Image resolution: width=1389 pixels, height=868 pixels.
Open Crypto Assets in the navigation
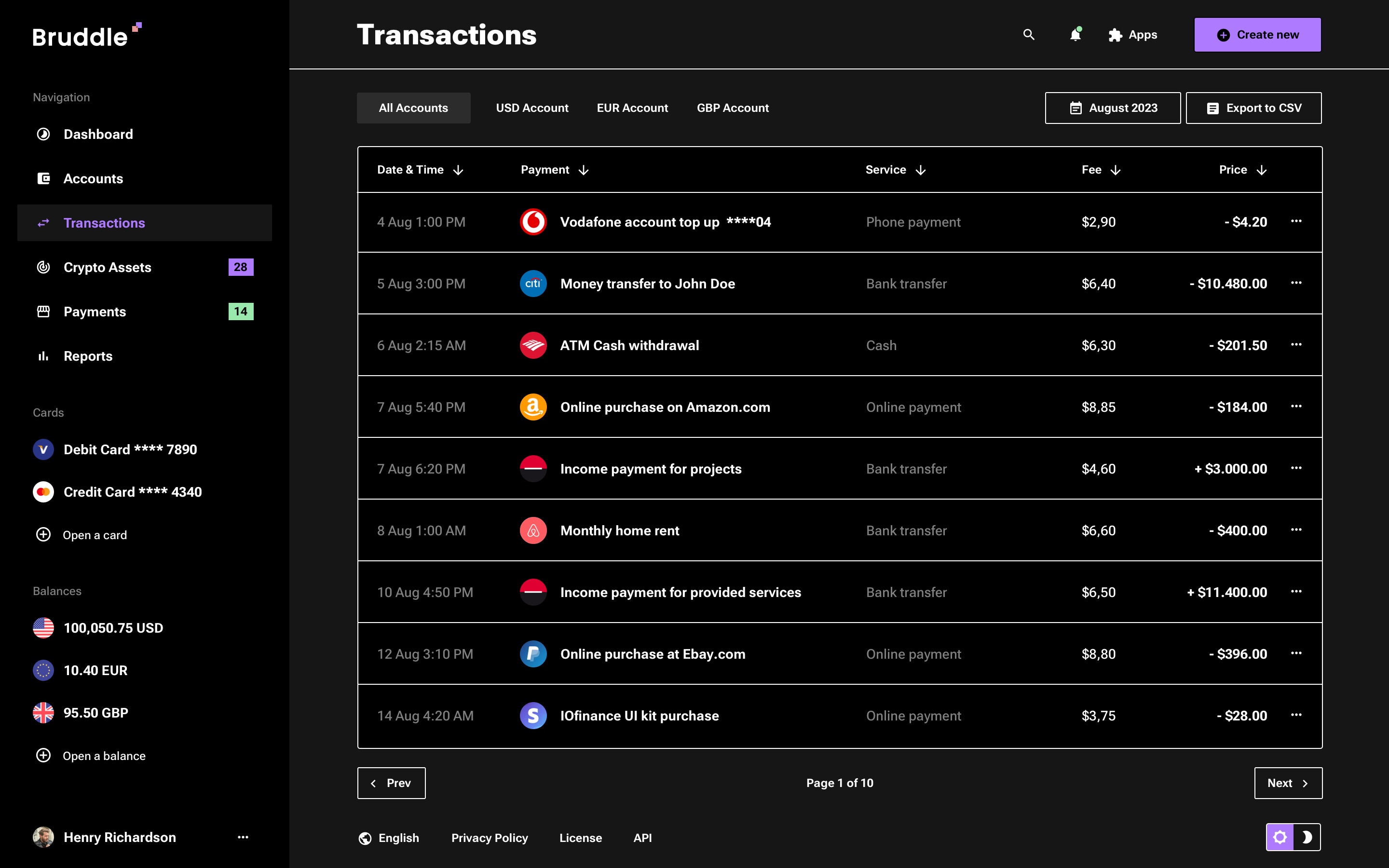point(108,268)
